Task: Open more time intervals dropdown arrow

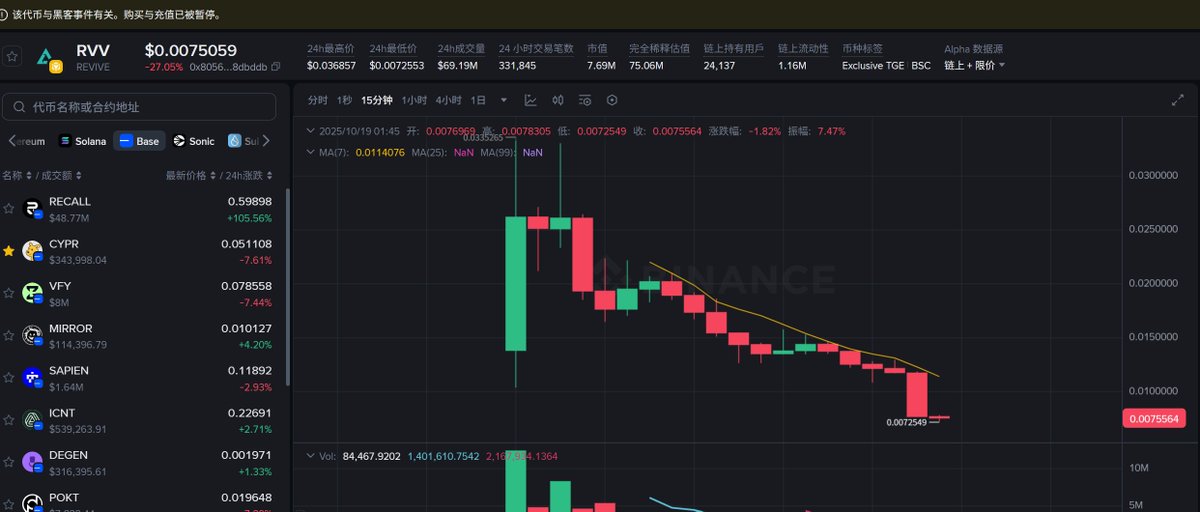Action: coord(504,100)
